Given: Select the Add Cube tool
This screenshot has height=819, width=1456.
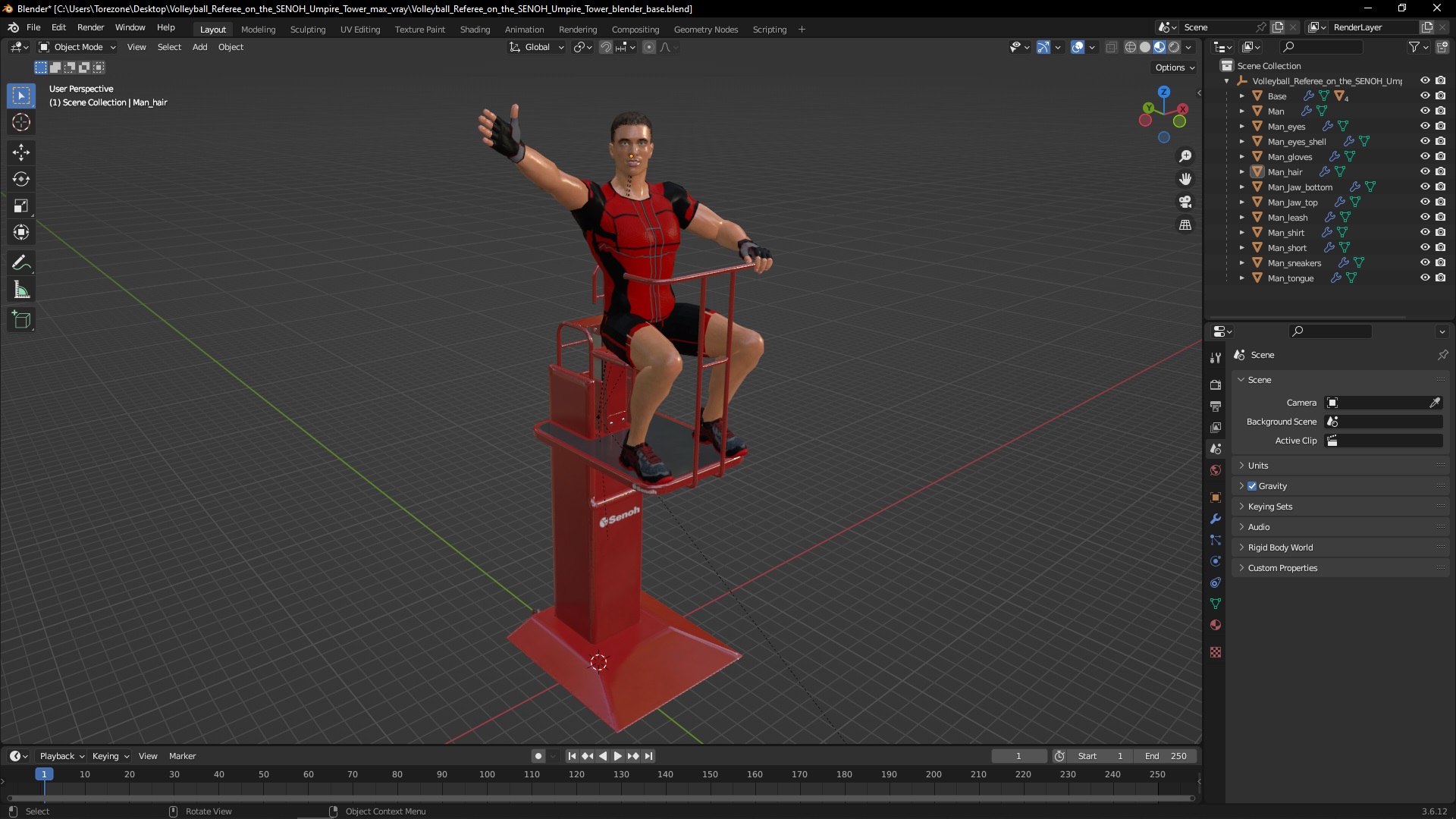Looking at the screenshot, I should click(x=21, y=320).
